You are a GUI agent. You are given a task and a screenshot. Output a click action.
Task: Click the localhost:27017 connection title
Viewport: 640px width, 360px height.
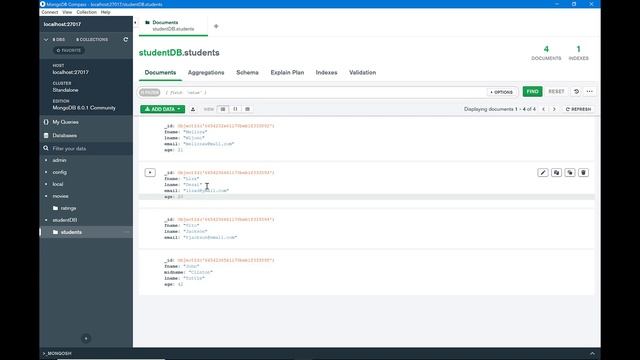point(62,24)
